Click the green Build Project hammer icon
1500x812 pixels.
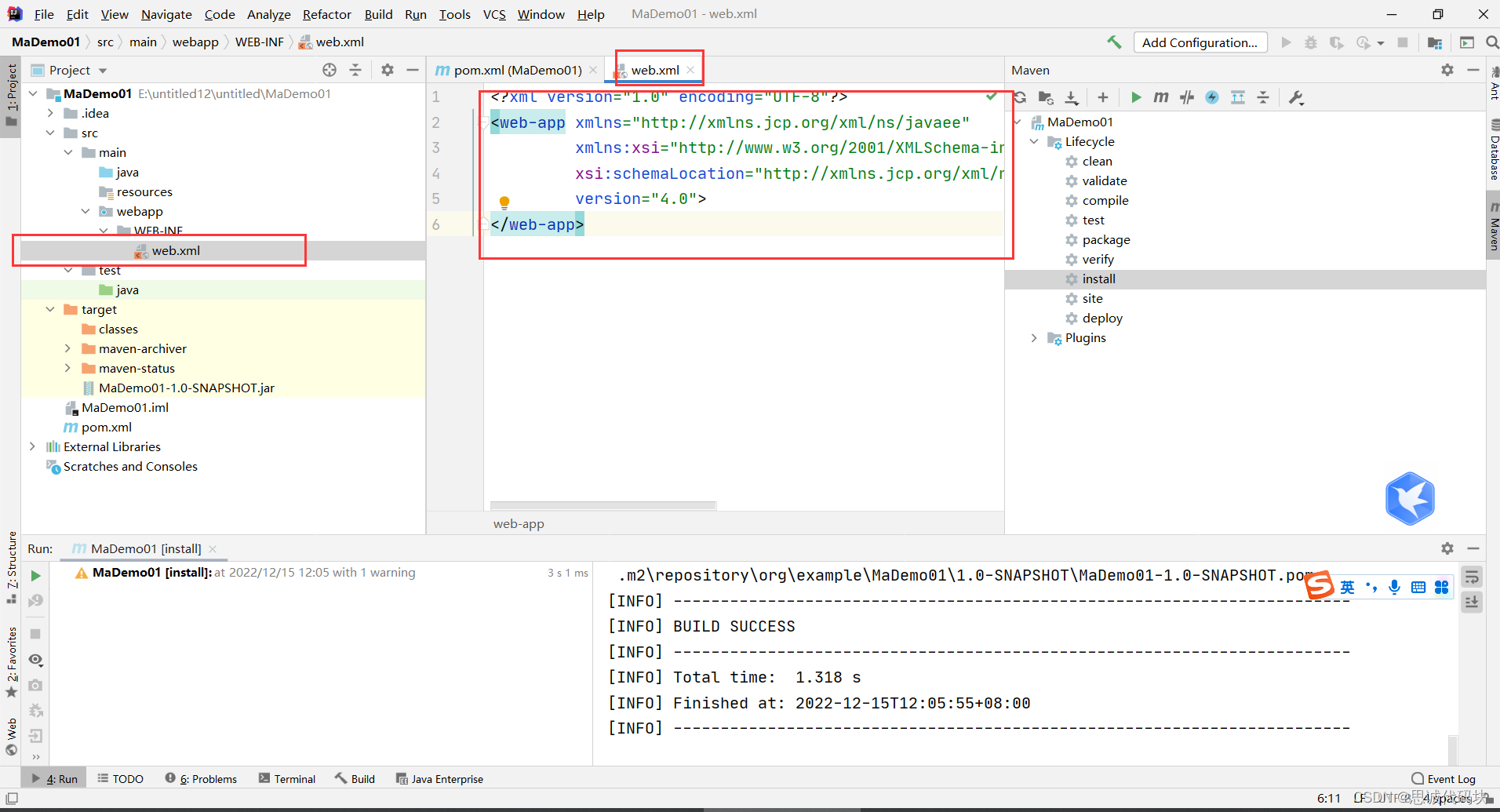1114,42
